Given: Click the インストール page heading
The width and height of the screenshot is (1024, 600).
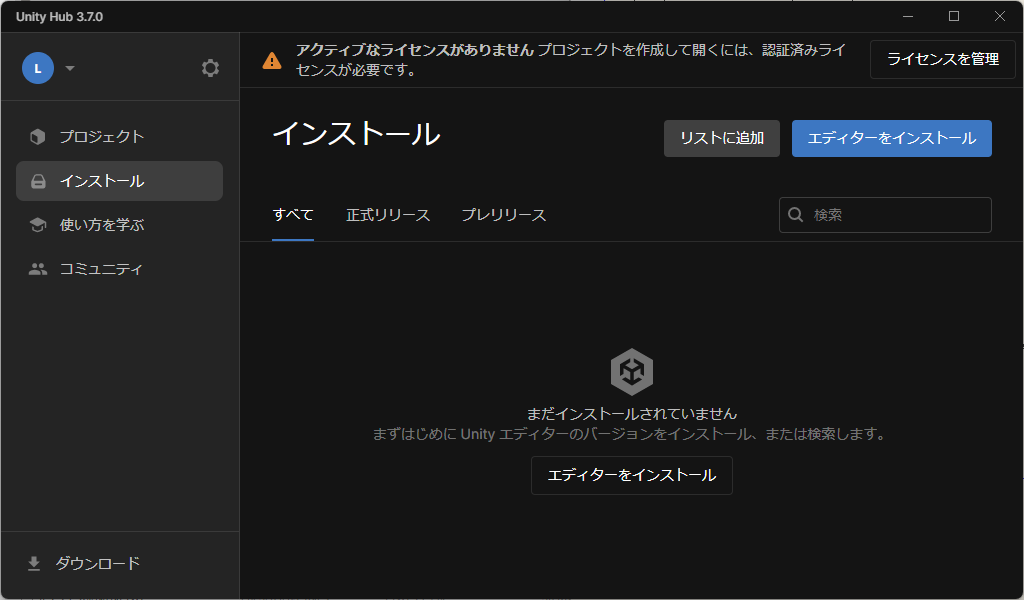Looking at the screenshot, I should tap(357, 134).
